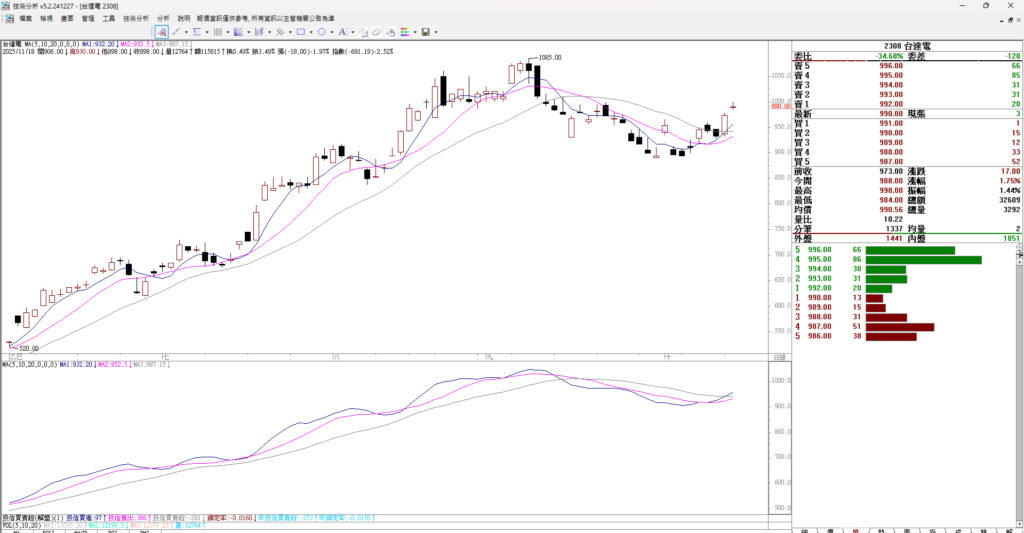Expand the dropdown arrow beside the rectangle tool
The width and height of the screenshot is (1024, 533).
(311, 32)
